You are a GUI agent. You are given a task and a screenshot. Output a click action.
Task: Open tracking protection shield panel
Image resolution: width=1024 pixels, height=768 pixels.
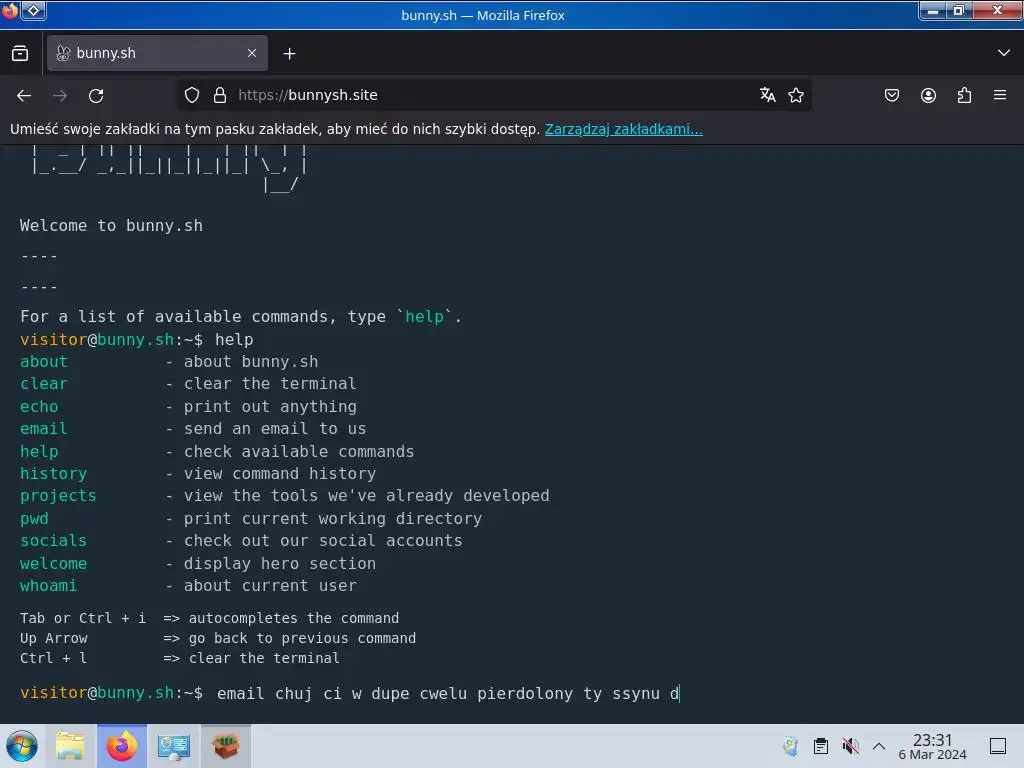pyautogui.click(x=191, y=95)
